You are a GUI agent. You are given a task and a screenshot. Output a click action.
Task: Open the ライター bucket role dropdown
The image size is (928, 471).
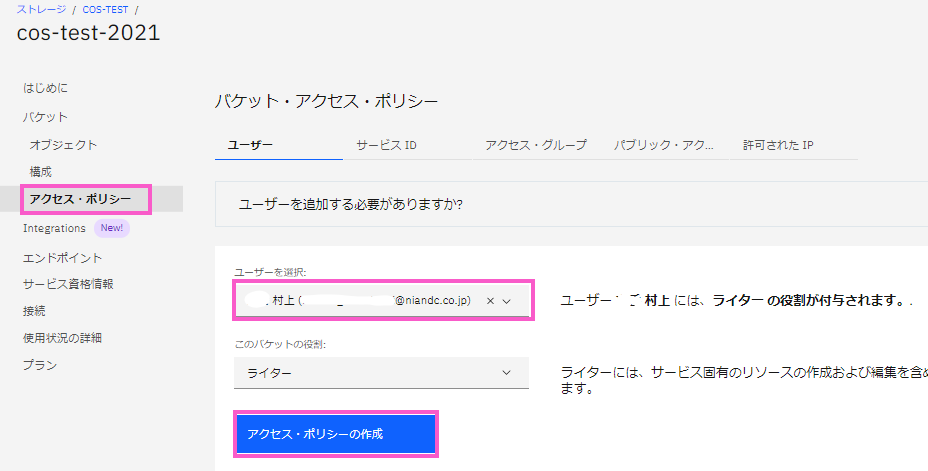380,373
